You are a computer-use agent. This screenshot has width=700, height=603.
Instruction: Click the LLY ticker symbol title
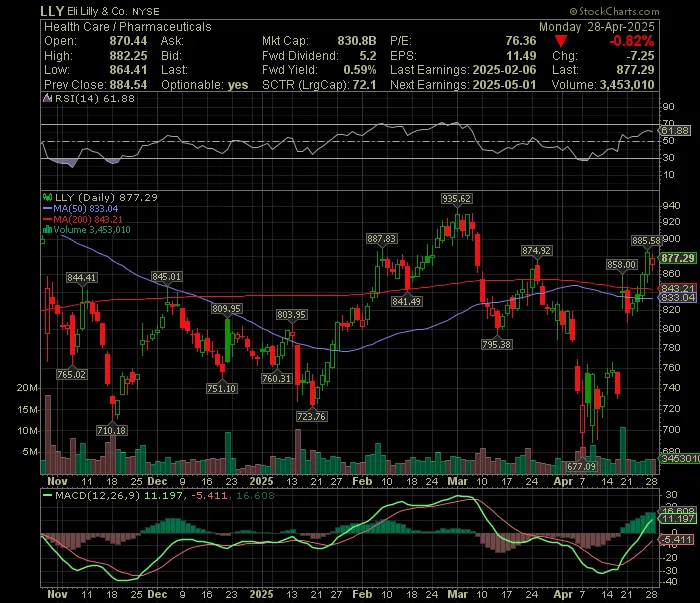click(52, 11)
